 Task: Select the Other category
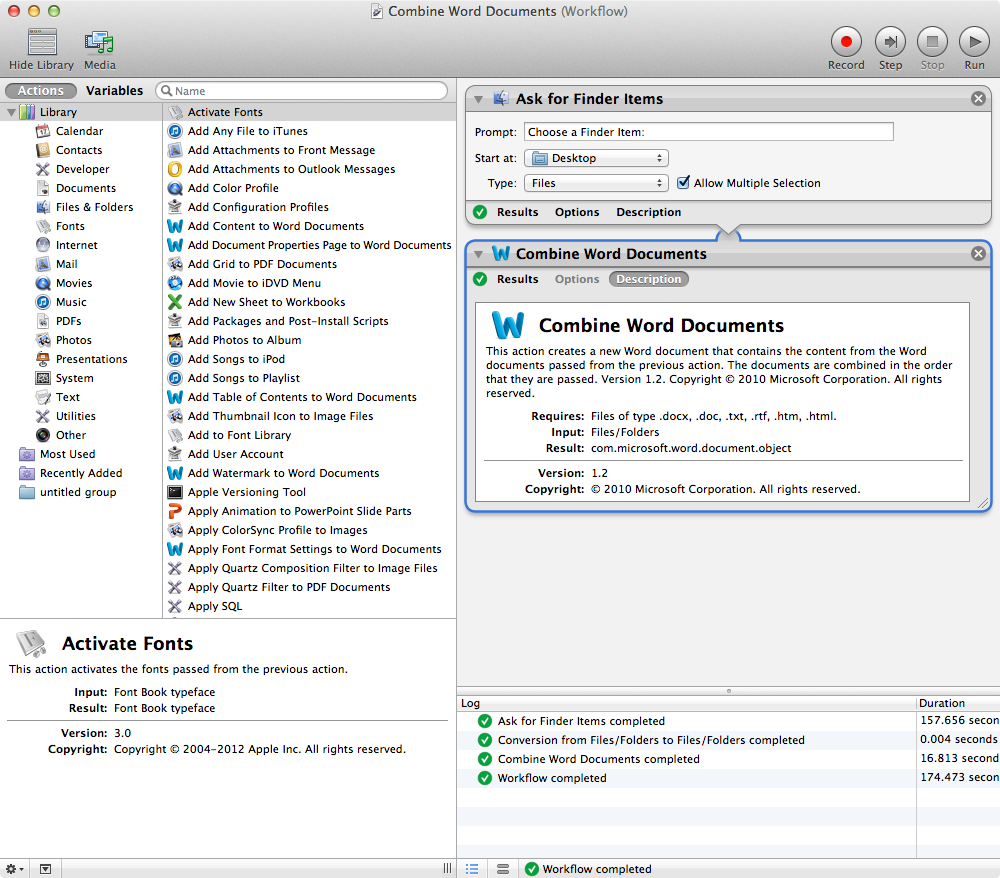point(71,435)
